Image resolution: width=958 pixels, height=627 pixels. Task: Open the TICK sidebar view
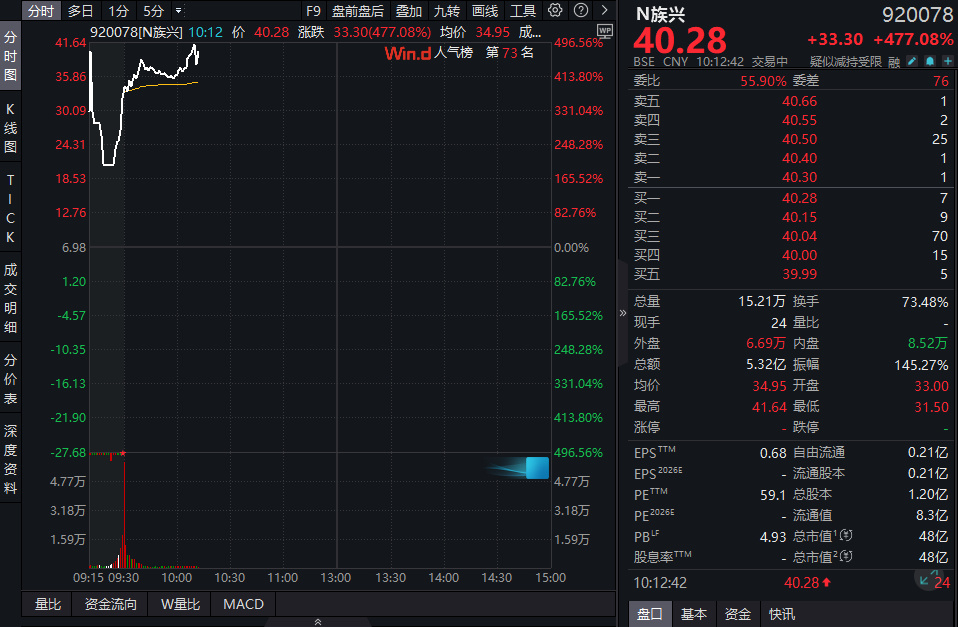coord(10,208)
